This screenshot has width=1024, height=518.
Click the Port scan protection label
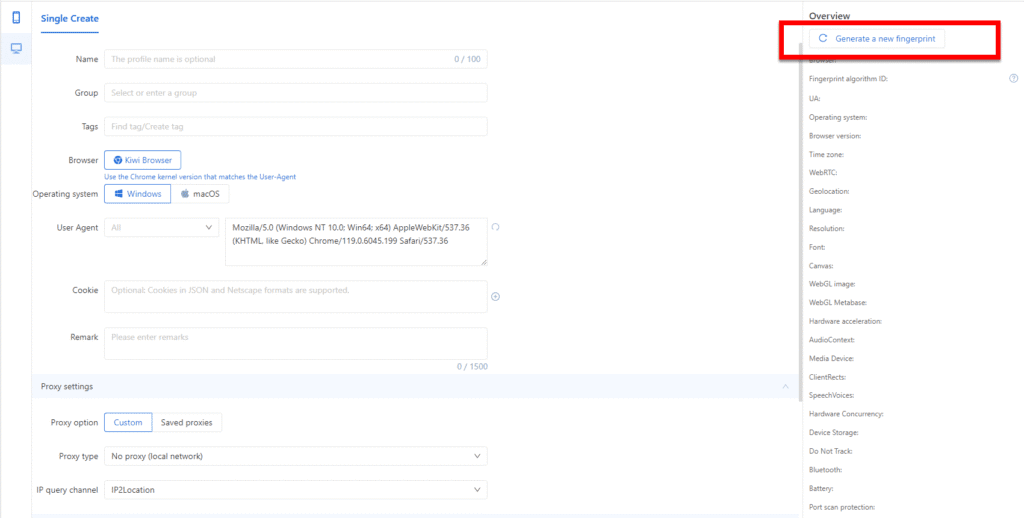tap(842, 507)
